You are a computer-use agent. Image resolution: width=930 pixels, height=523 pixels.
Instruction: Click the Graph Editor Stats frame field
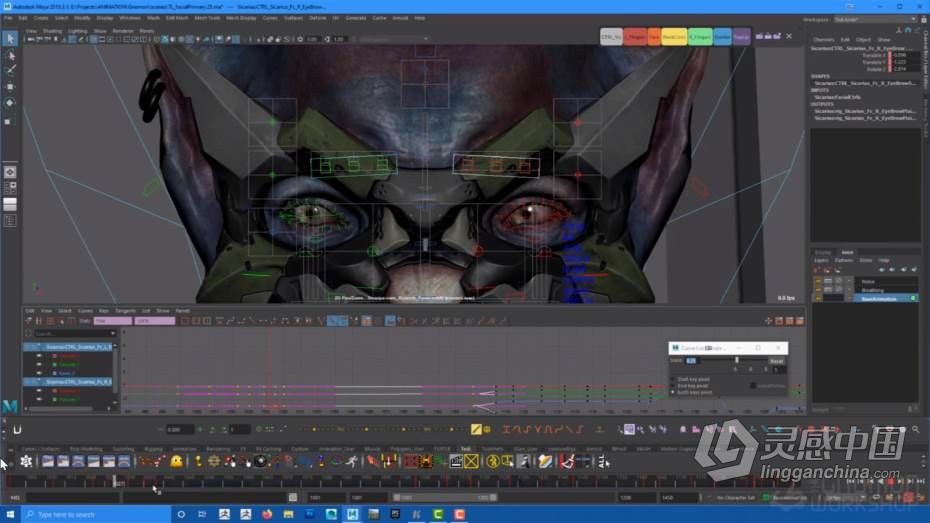[x=113, y=321]
